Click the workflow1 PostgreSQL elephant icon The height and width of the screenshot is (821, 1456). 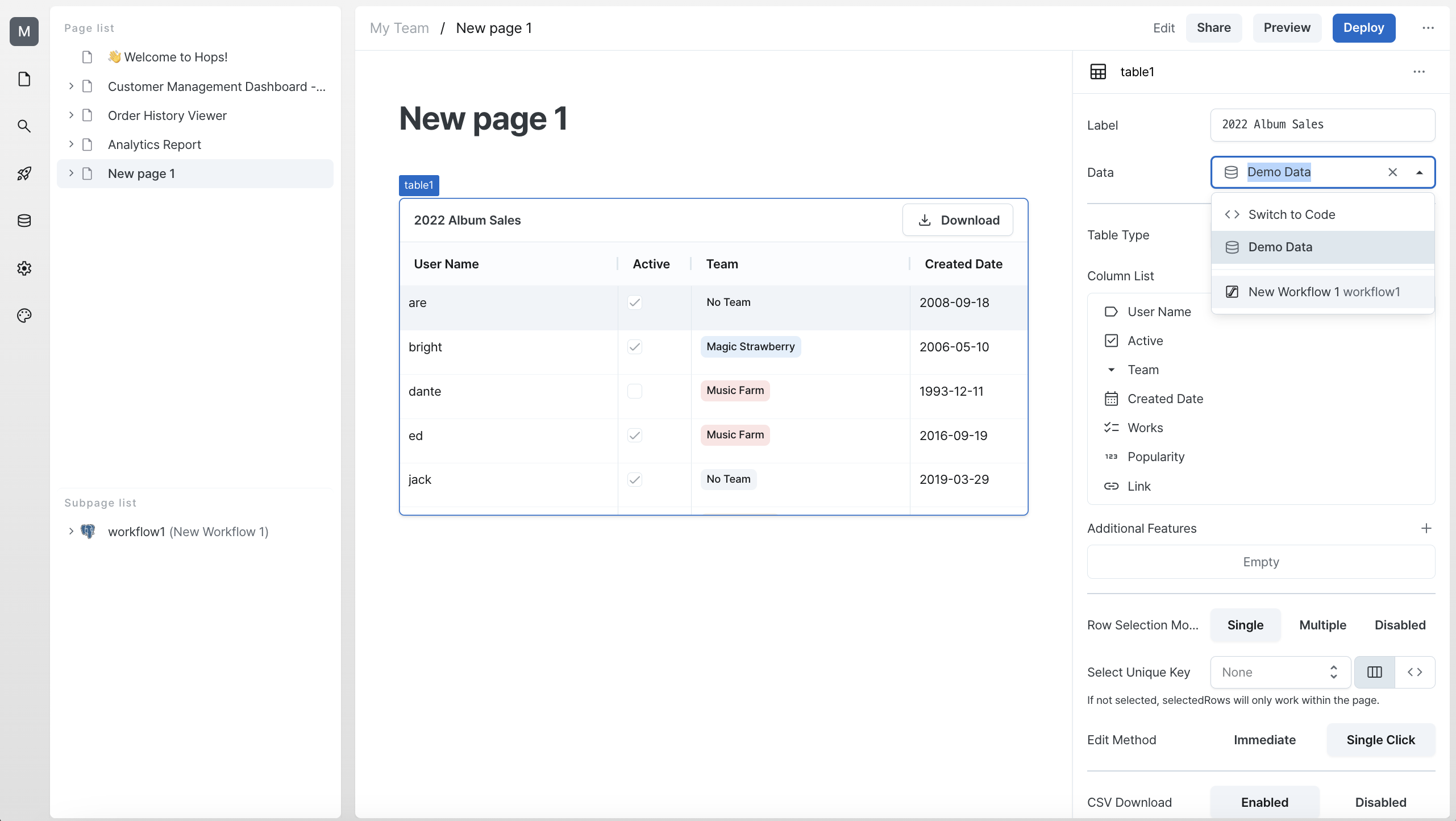point(88,532)
